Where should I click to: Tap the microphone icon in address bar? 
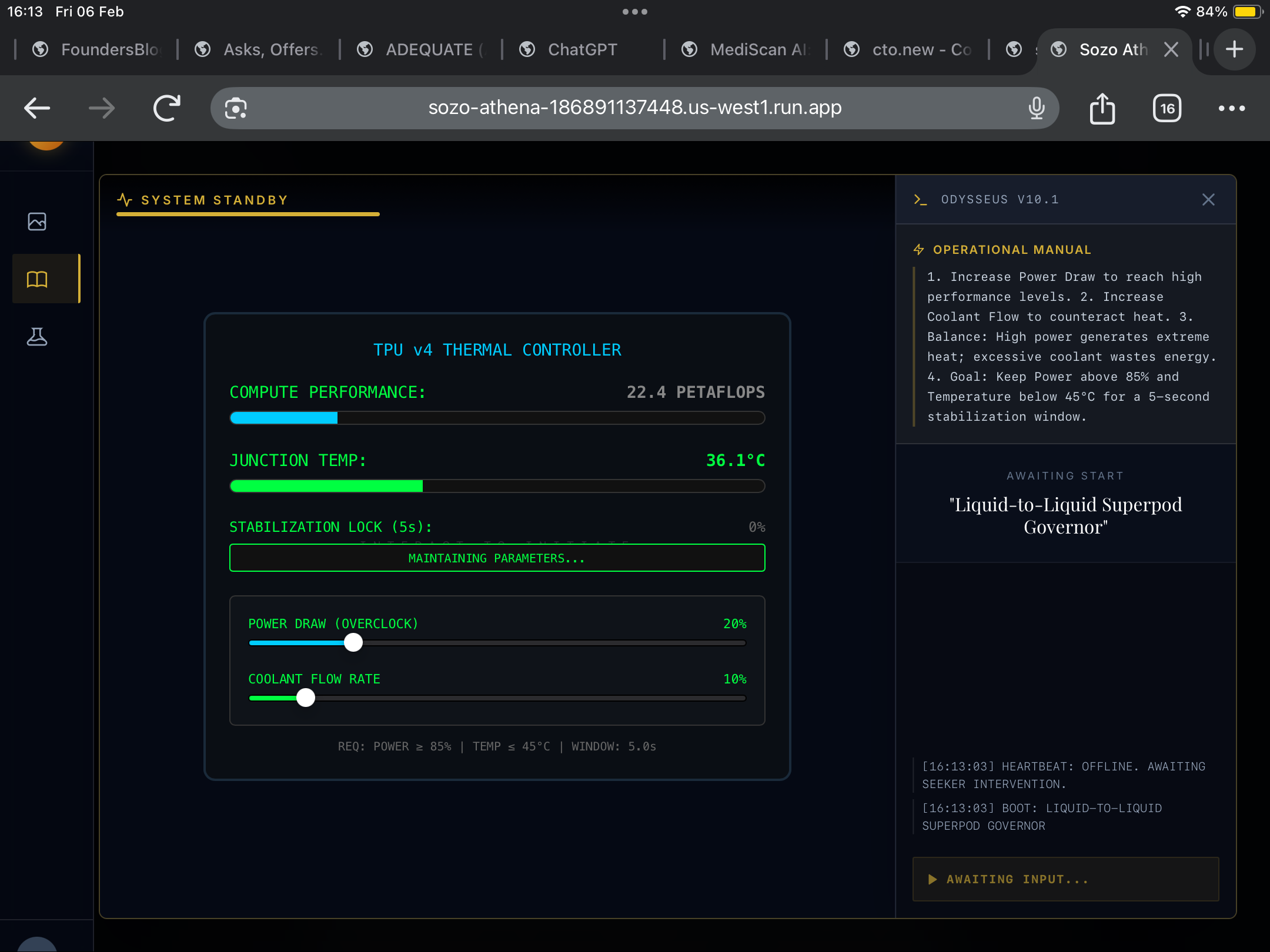click(x=1037, y=108)
